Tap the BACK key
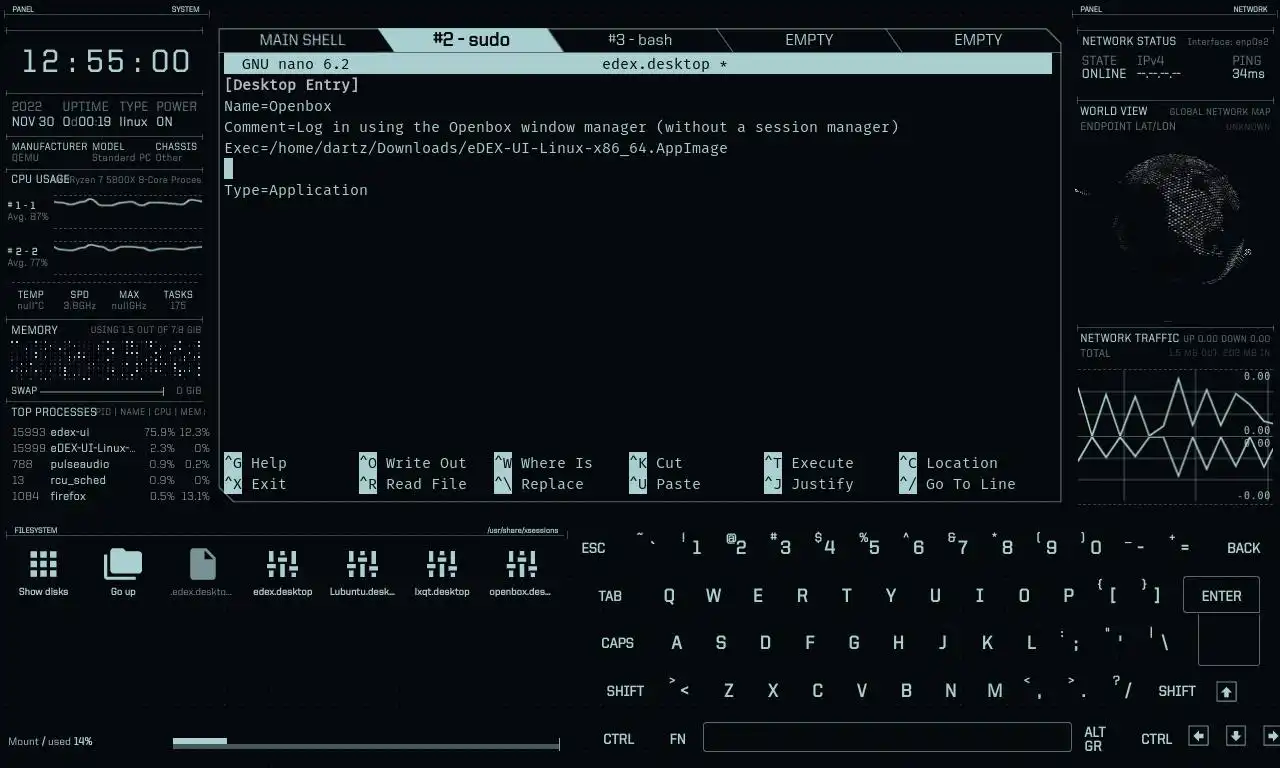Screen dimensions: 1280x768 [1244, 548]
